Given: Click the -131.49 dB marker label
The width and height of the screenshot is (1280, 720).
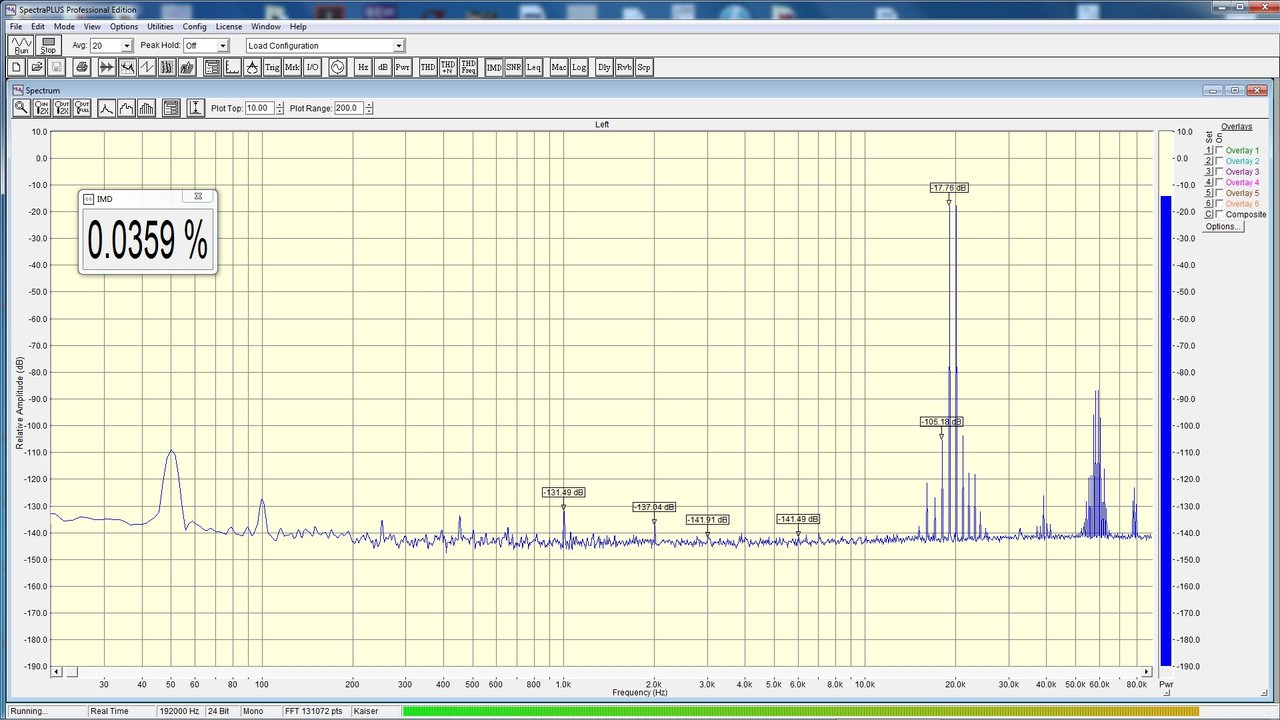Looking at the screenshot, I should pyautogui.click(x=563, y=492).
